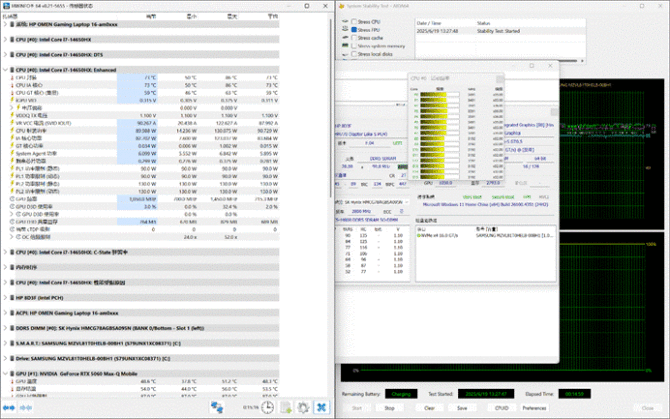Open the network remote connection icon
The width and height of the screenshot is (670, 419).
click(217, 407)
